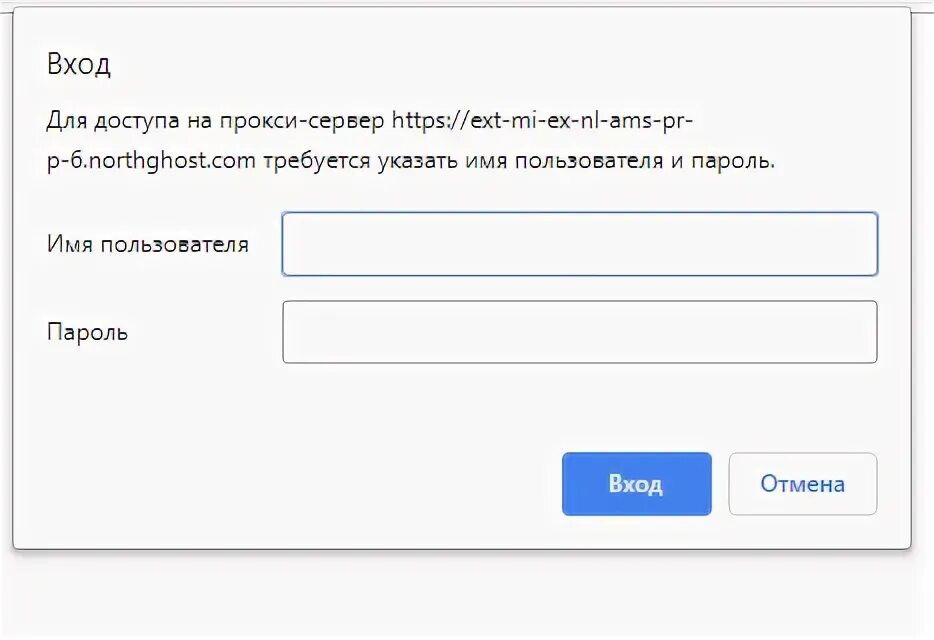The image size is (934, 640).
Task: Click the "https://" prefix of the proxy address
Action: pos(427,121)
